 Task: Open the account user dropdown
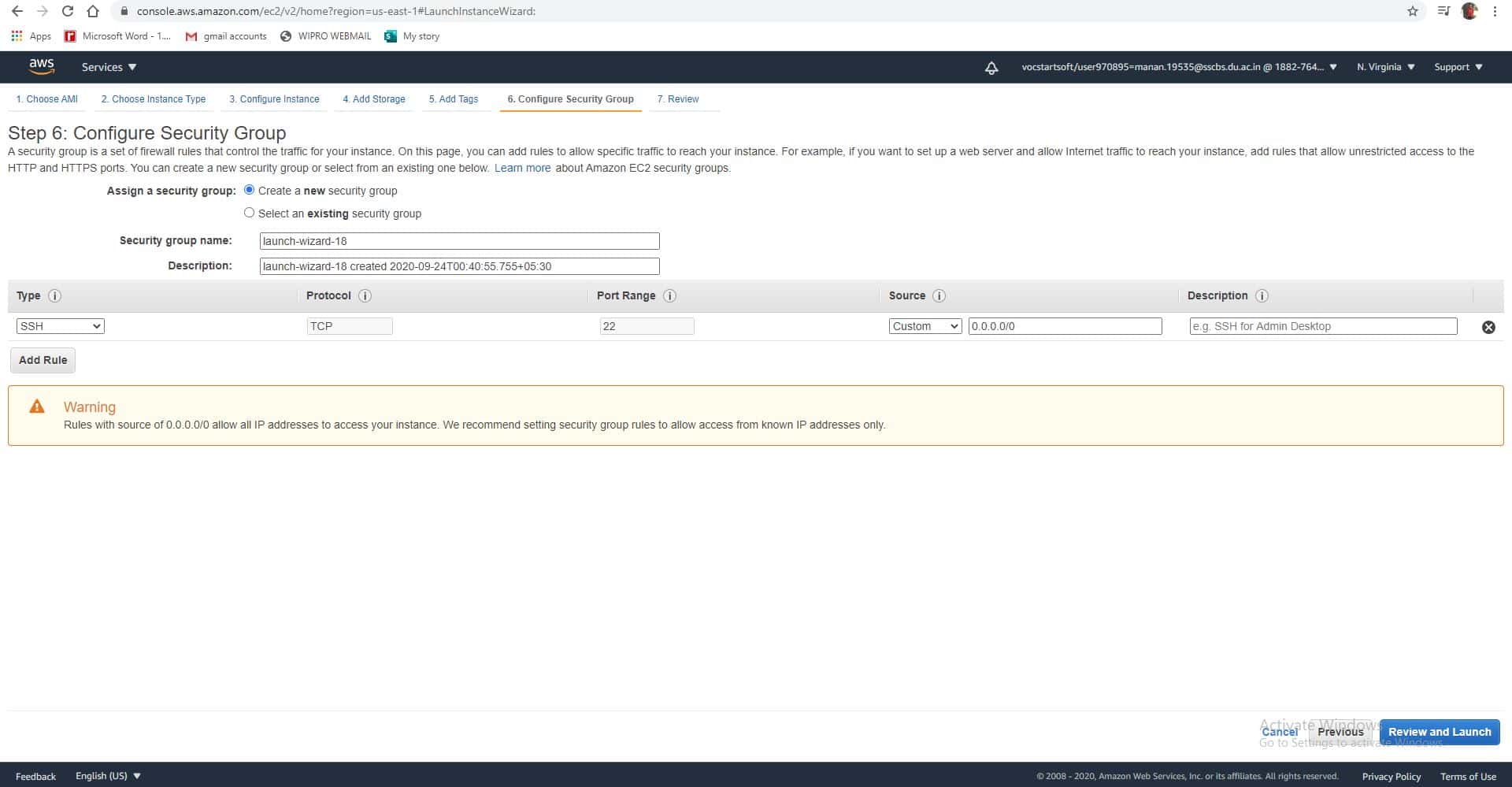click(1179, 67)
